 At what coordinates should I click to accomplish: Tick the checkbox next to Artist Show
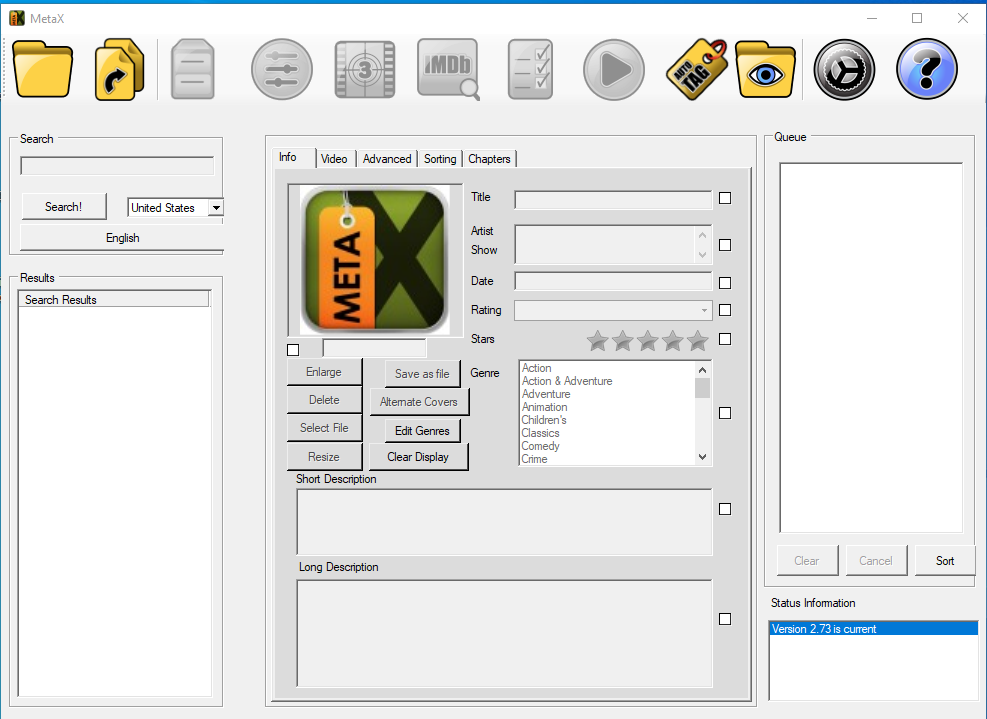tap(725, 245)
